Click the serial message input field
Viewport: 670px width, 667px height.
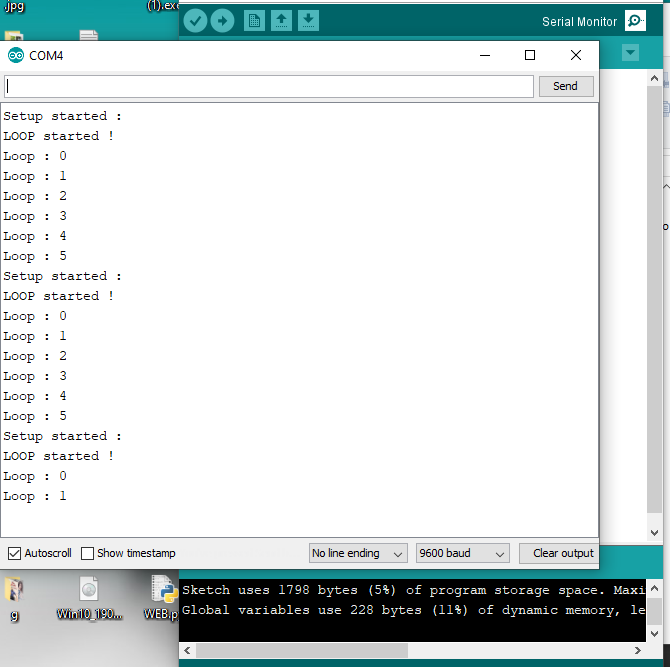[268, 87]
